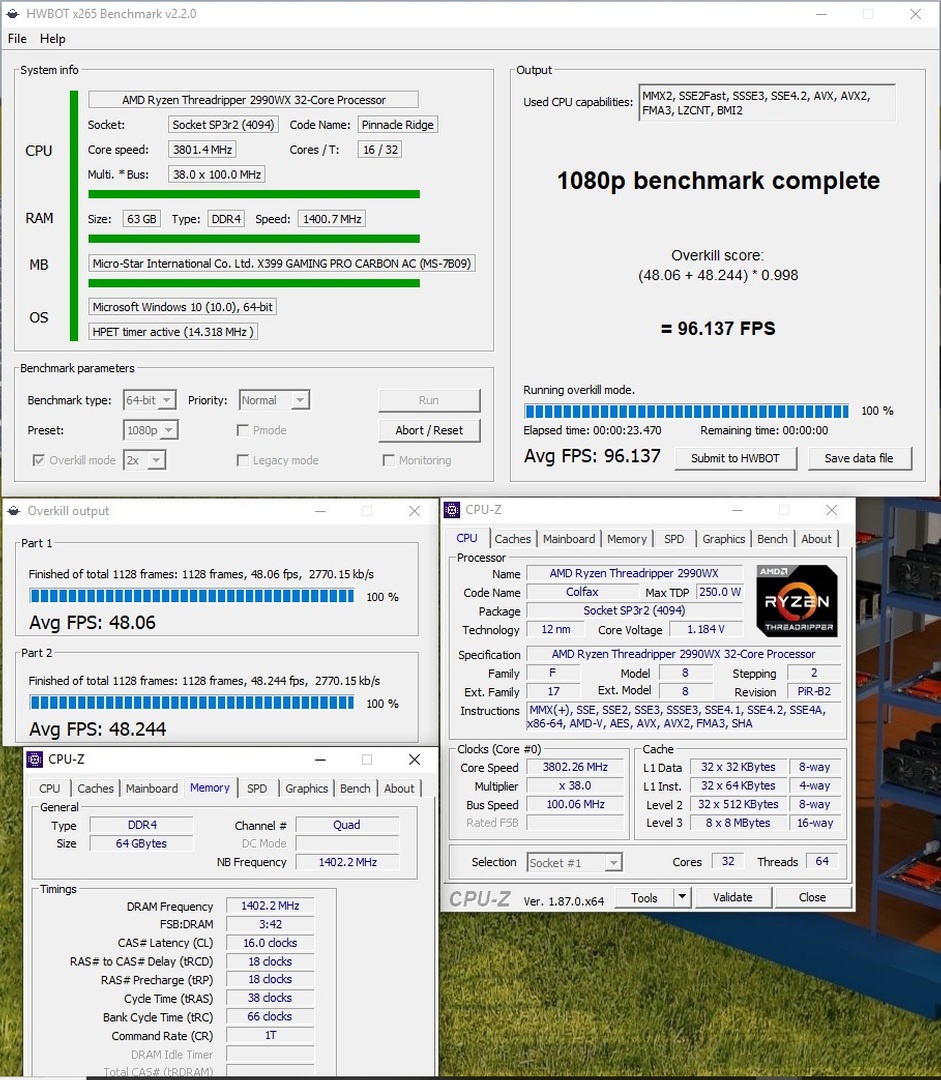
Task: Click the Multiplier x 38.0 value in CPU-Z
Action: [575, 786]
